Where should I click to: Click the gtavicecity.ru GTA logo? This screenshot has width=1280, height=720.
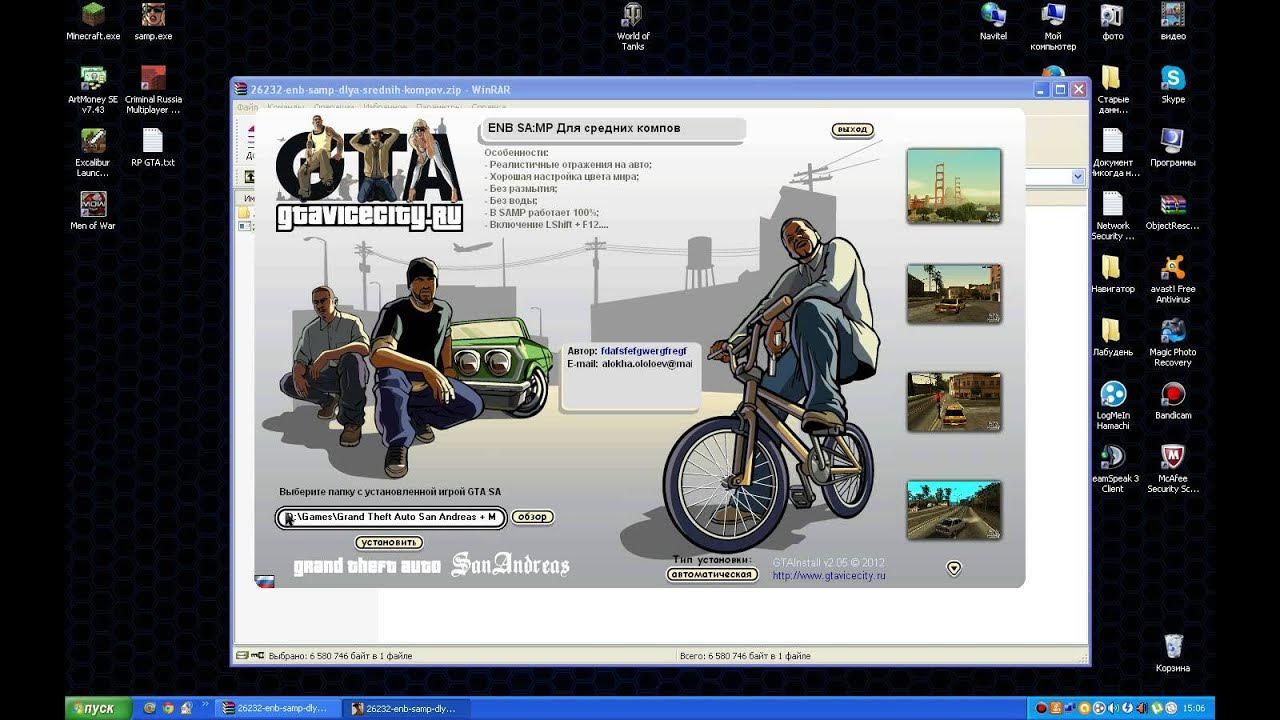(x=370, y=175)
